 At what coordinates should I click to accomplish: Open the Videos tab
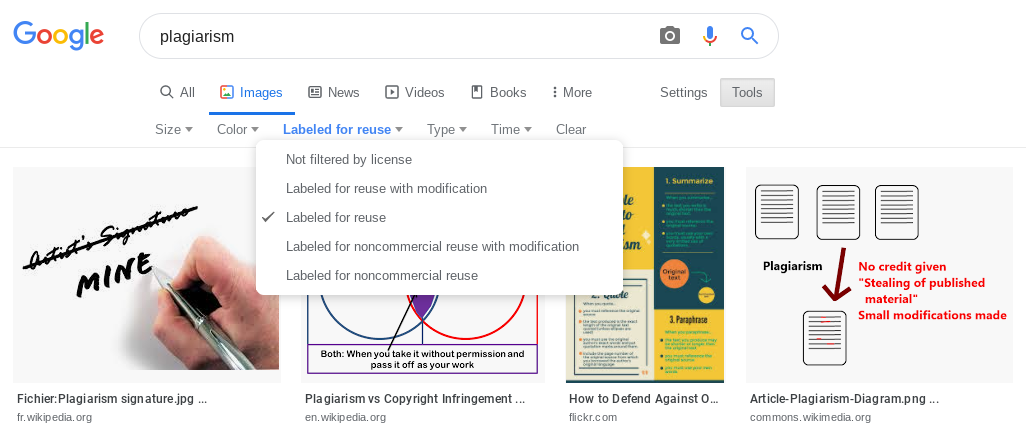(x=414, y=92)
